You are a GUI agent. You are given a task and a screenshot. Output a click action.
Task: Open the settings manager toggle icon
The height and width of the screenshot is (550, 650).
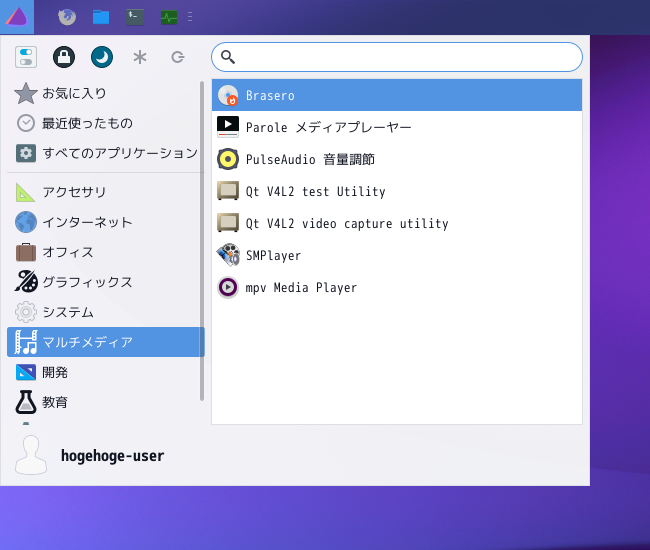(x=26, y=57)
